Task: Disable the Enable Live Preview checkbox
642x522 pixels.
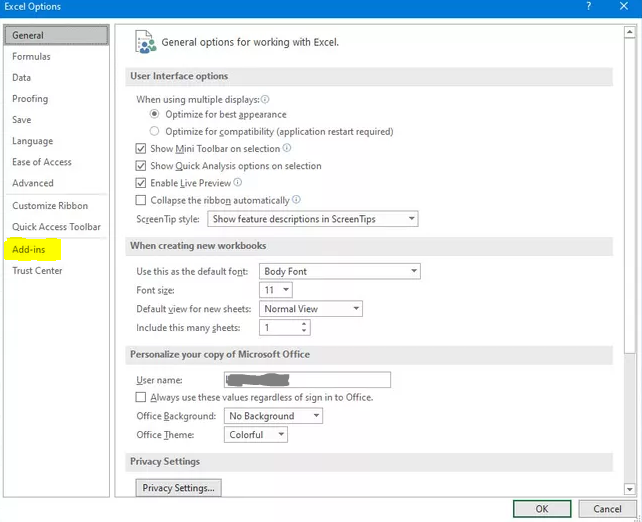Action: 140,183
